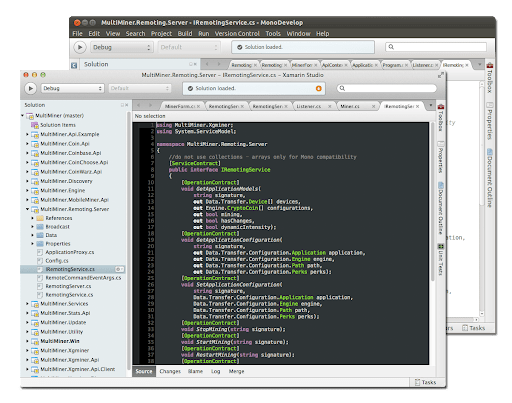Open the Debug configuration dropdown in Xamarin
Viewport: 512px width, 403px height.
72,88
